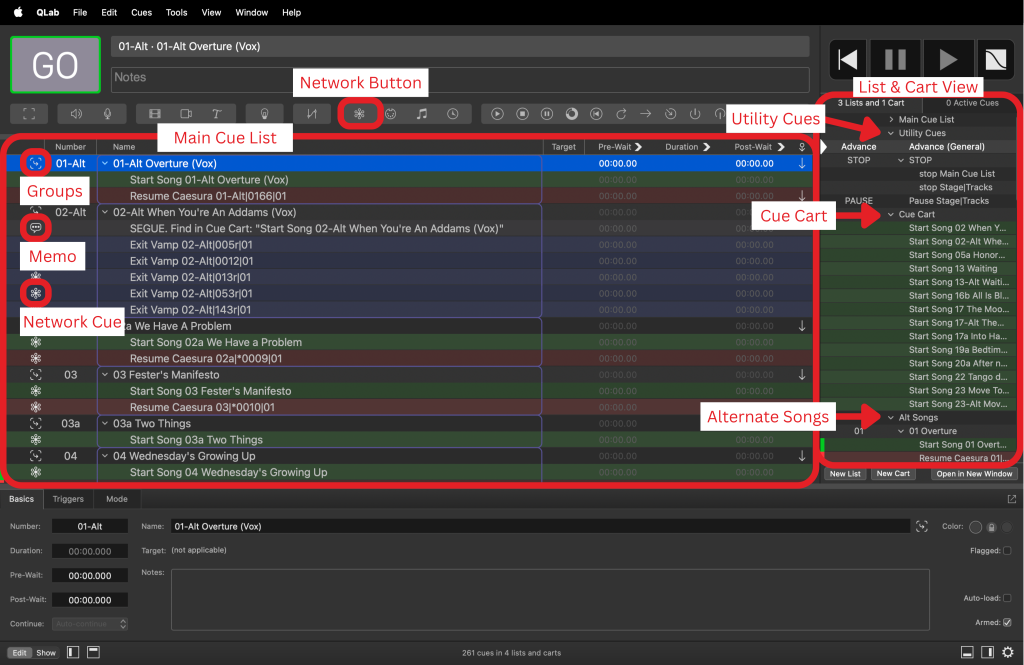
Task: Pop out the inspector into its own window
Action: pos(1012,499)
